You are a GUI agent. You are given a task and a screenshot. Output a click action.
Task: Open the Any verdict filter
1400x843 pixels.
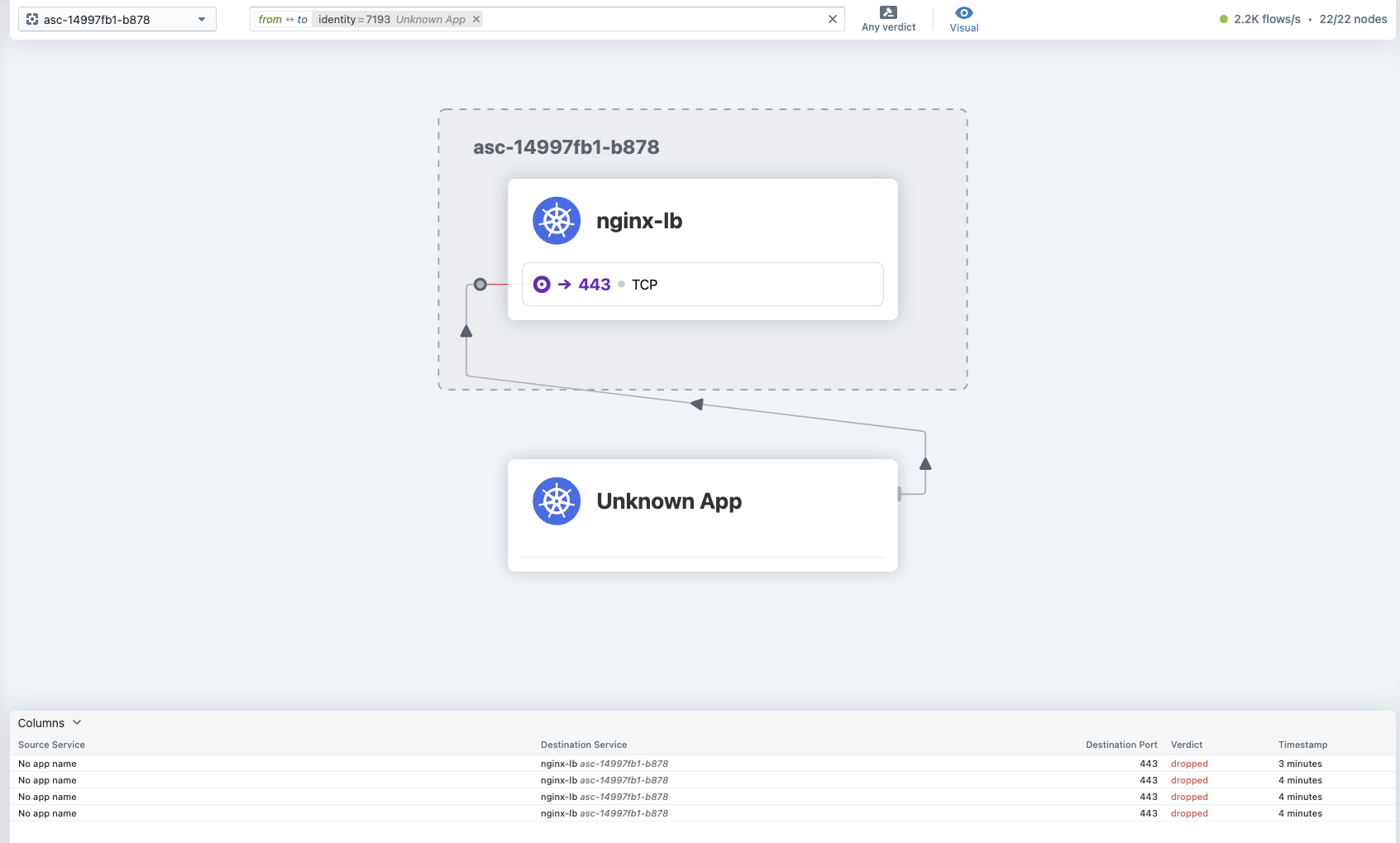(x=889, y=19)
